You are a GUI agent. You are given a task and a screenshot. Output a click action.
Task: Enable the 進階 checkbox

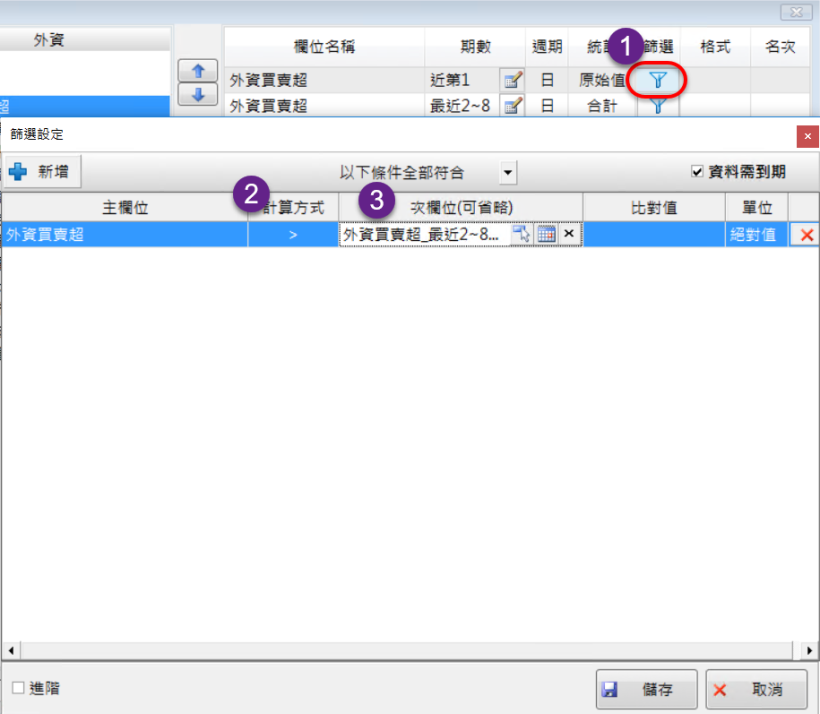(18, 688)
